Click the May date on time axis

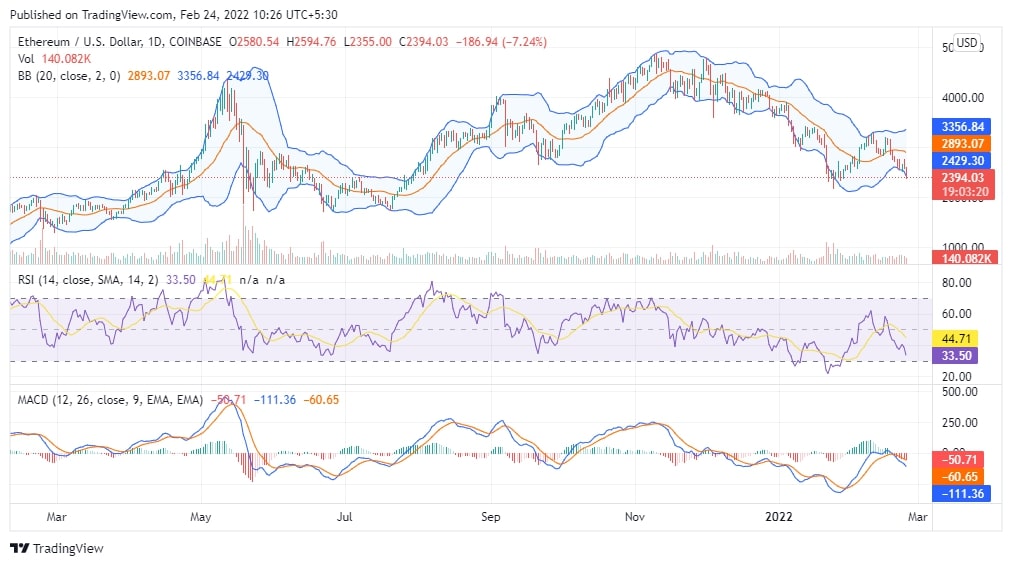point(200,517)
